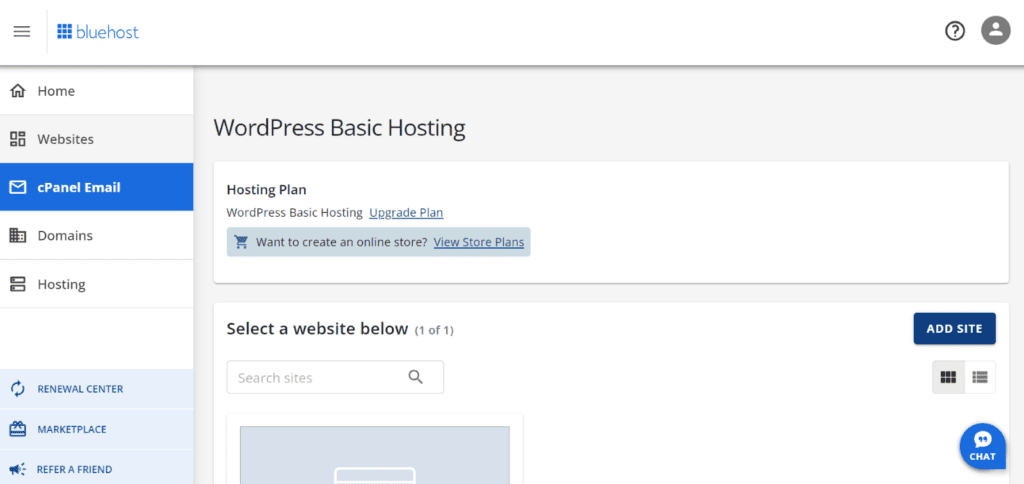Viewport: 1024px width, 484px height.
Task: Open the hamburger navigation menu
Action: (22, 31)
